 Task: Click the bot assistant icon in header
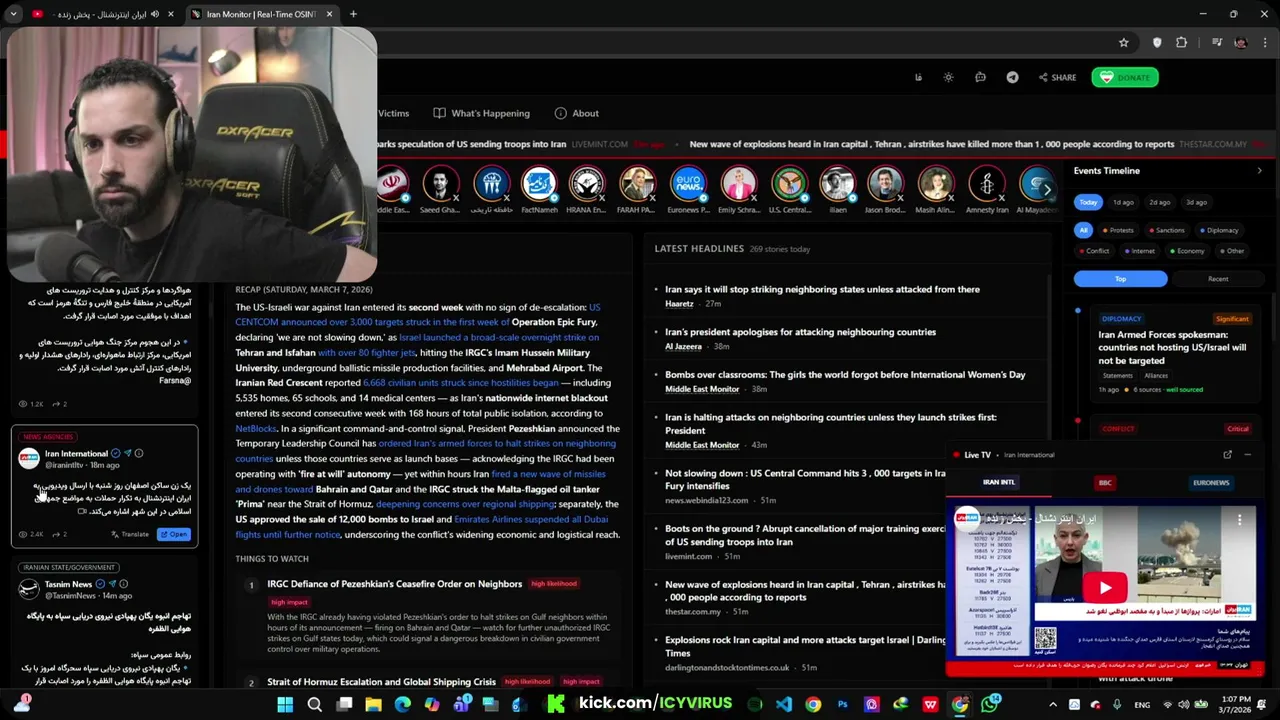coord(980,77)
